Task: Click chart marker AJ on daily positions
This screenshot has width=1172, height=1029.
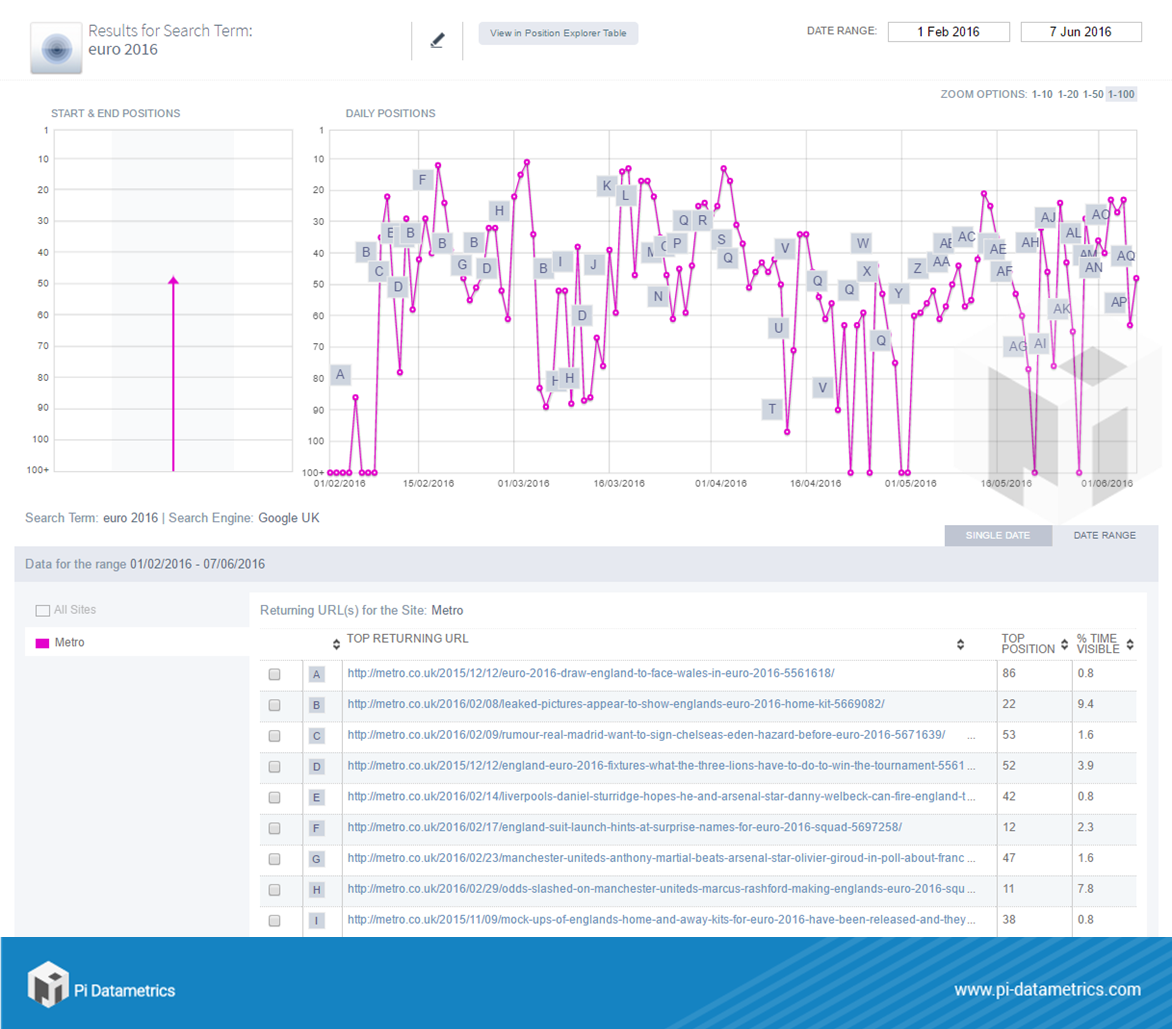Action: tap(1048, 217)
